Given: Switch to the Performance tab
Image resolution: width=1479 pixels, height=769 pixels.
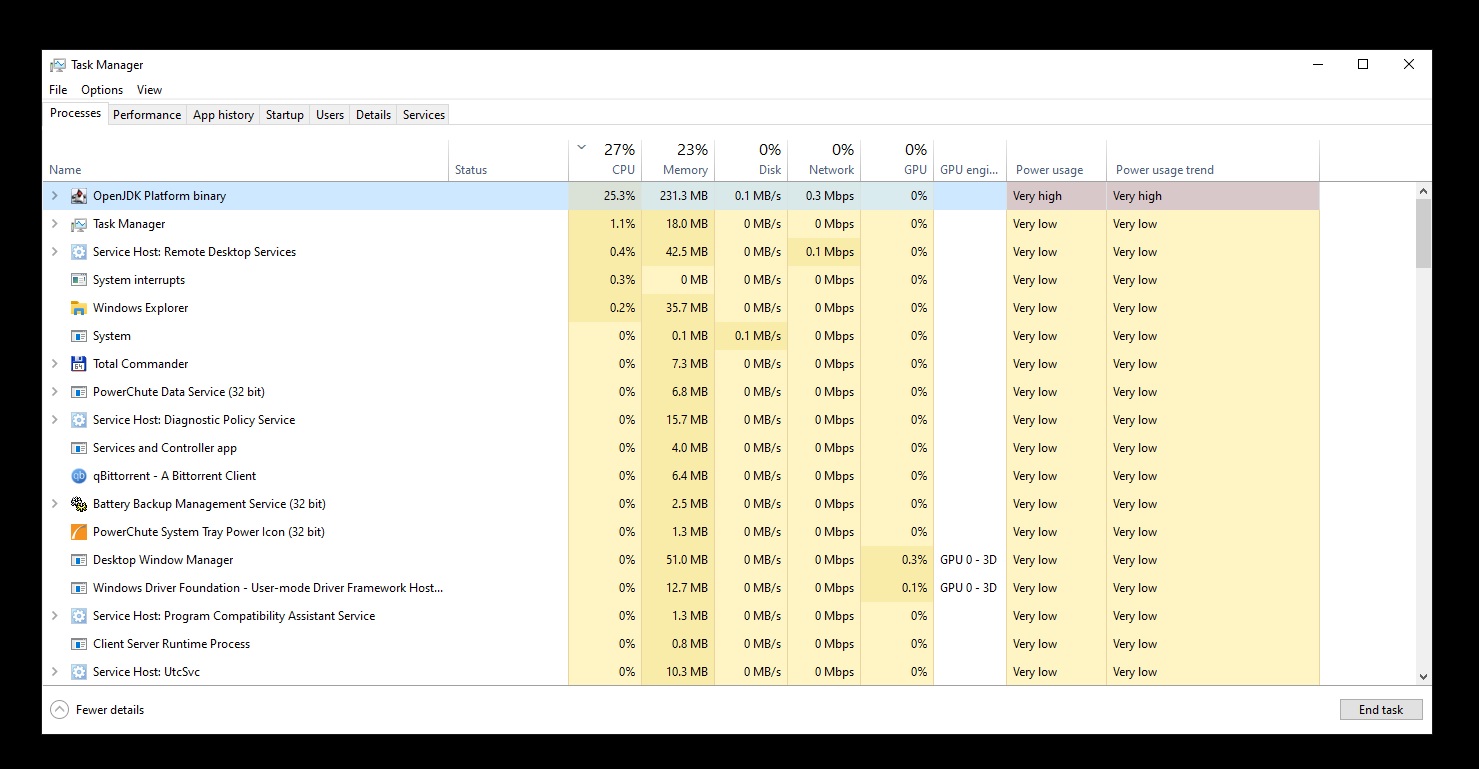Looking at the screenshot, I should [x=147, y=115].
